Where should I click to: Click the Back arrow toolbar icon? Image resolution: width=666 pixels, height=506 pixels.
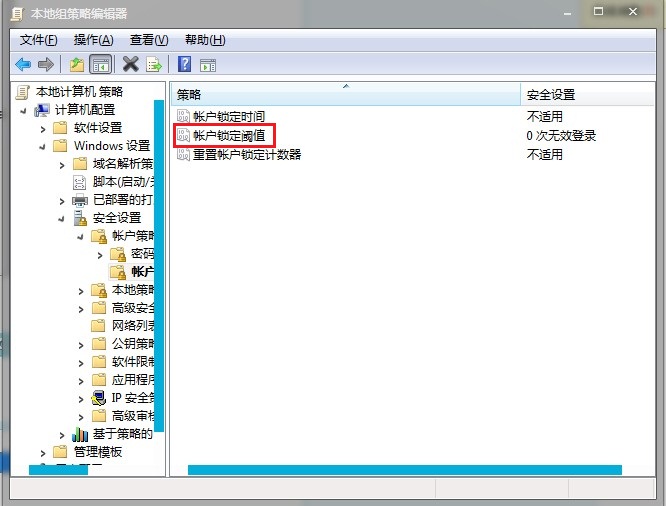pyautogui.click(x=23, y=65)
